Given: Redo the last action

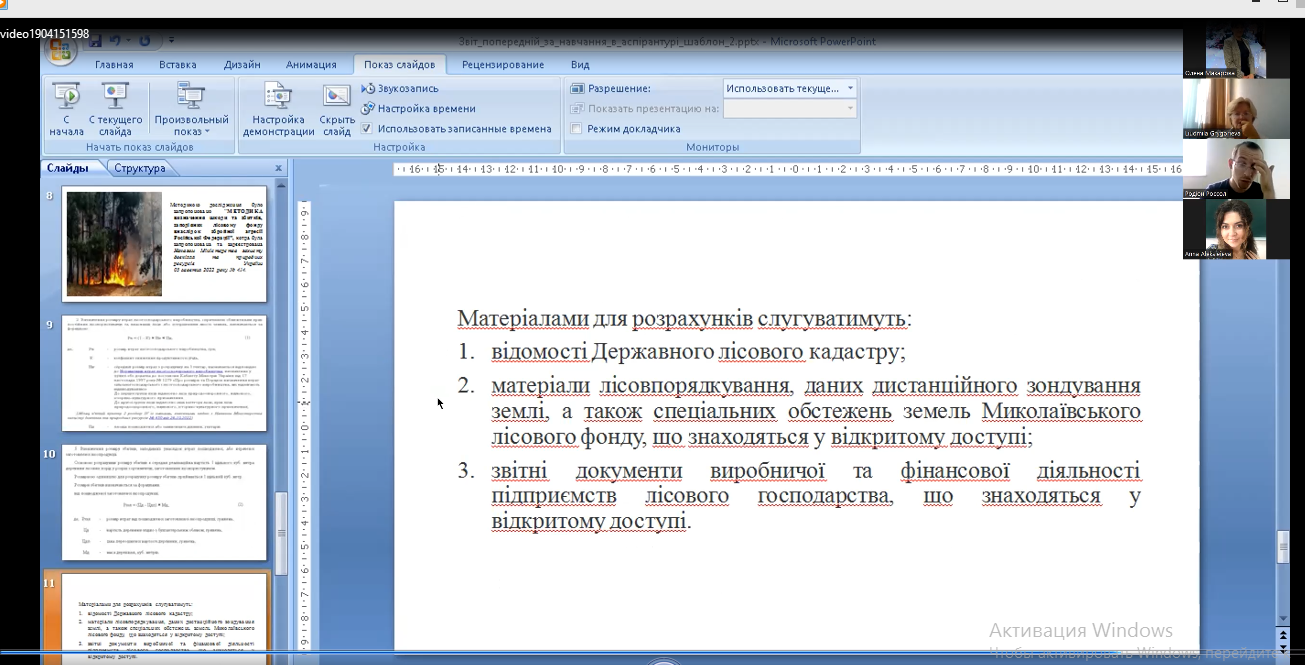Looking at the screenshot, I should tap(146, 40).
